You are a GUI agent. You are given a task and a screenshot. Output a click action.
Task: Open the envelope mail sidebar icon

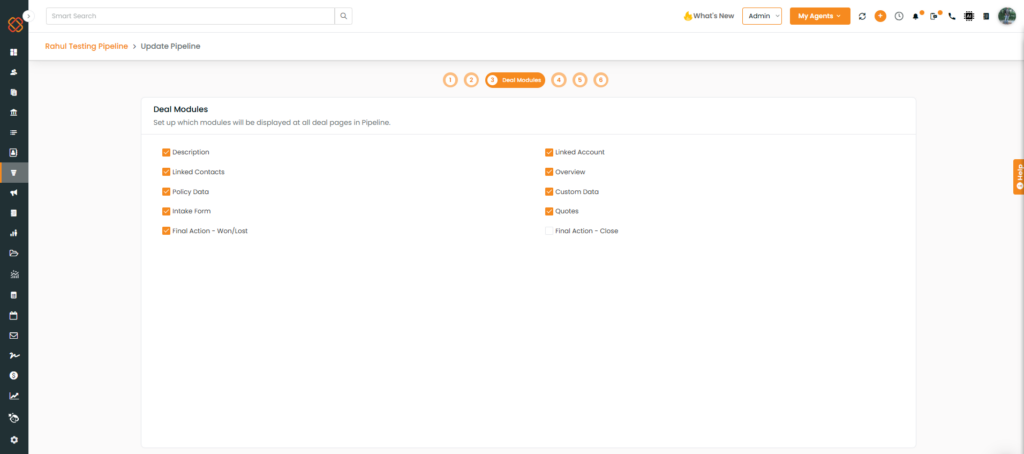pos(14,336)
